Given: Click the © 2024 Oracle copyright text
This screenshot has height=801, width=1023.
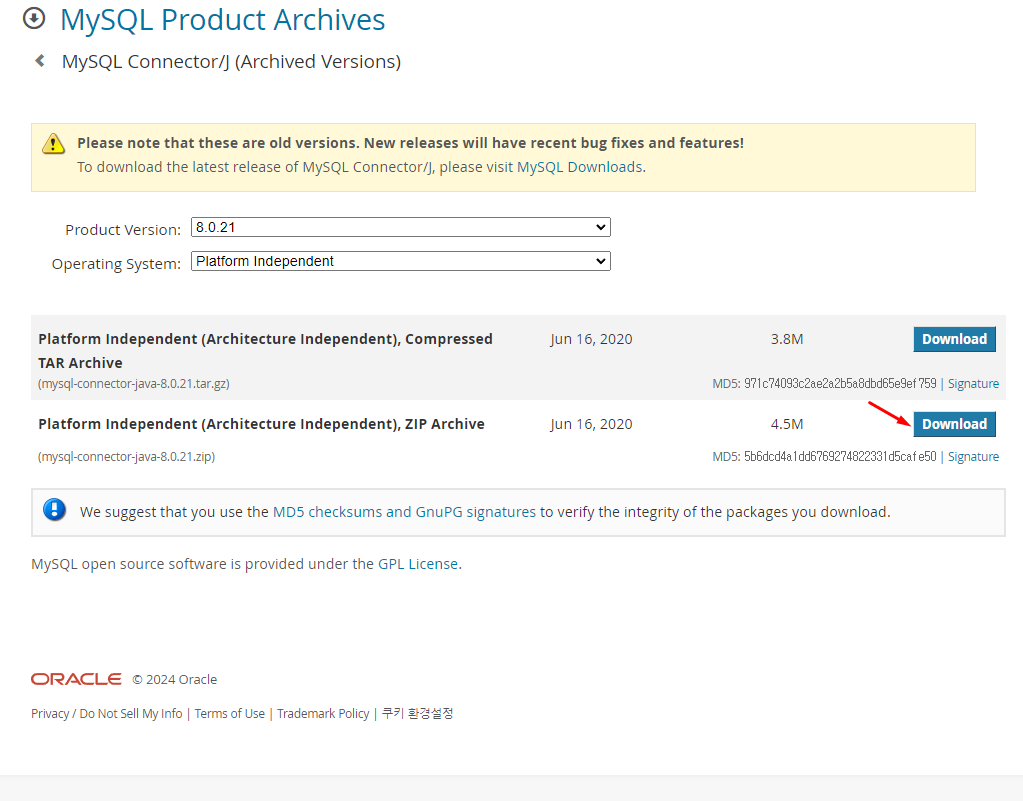Looking at the screenshot, I should tap(175, 680).
